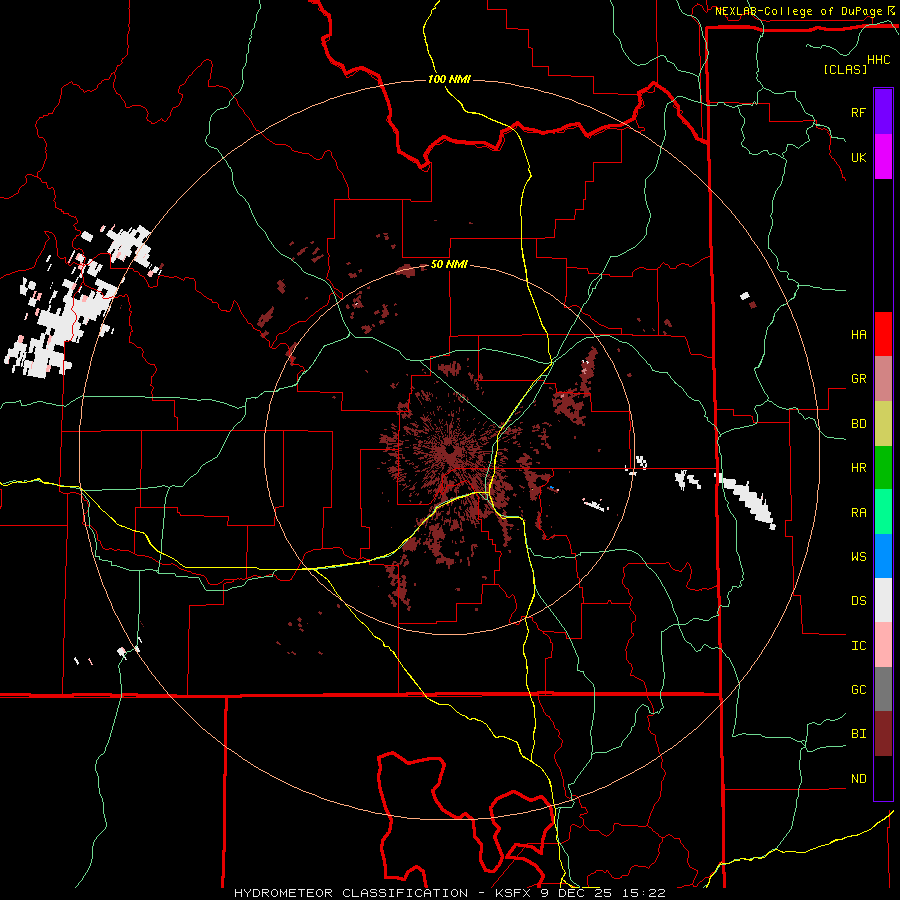Click the IC legend label

coord(858,646)
